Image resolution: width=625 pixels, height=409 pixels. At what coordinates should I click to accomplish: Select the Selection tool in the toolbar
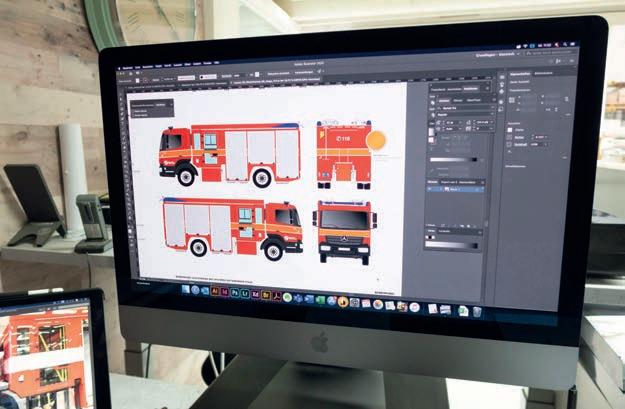[x=121, y=97]
